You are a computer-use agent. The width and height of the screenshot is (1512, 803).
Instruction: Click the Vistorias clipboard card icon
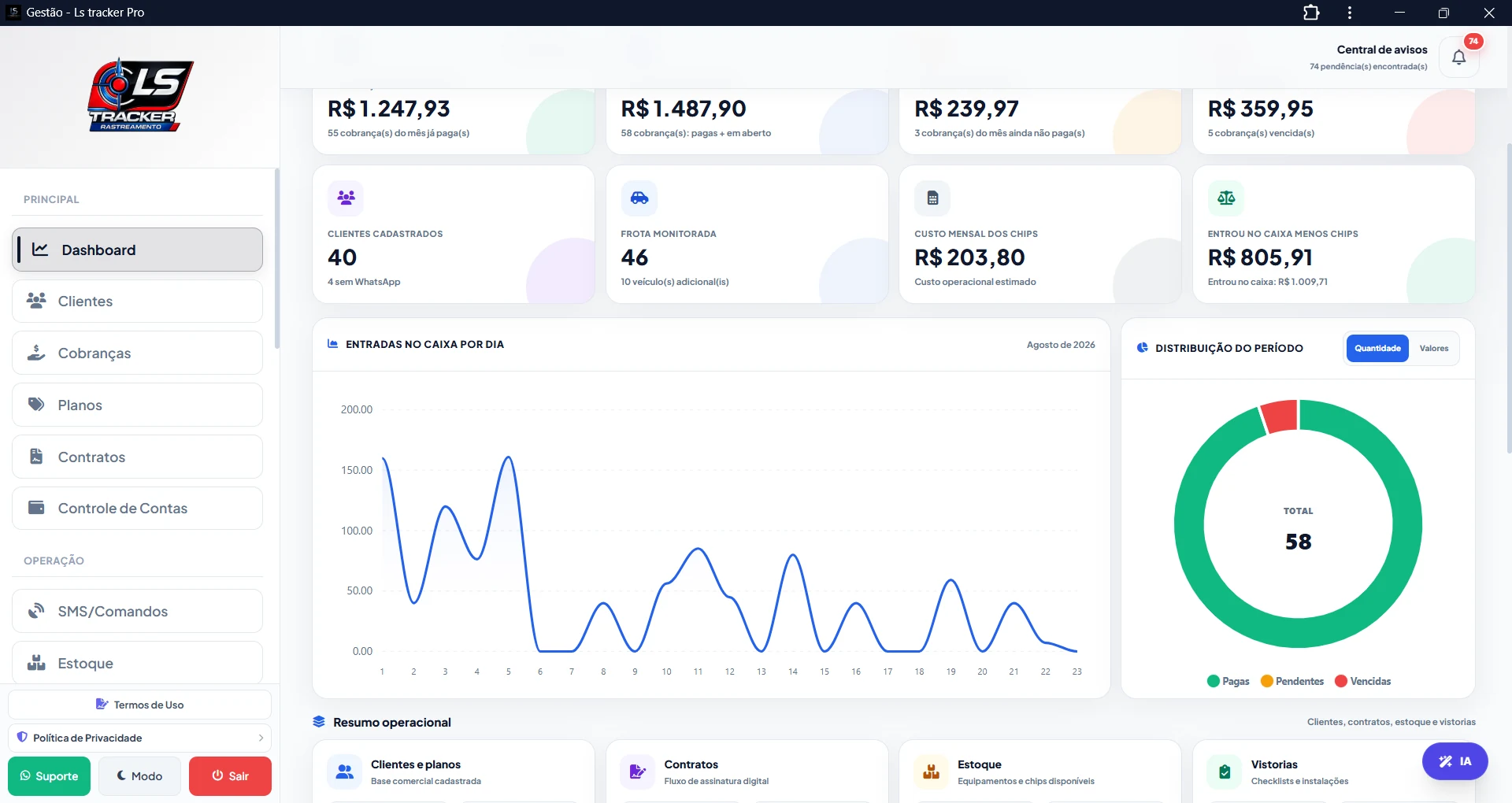click(1225, 772)
